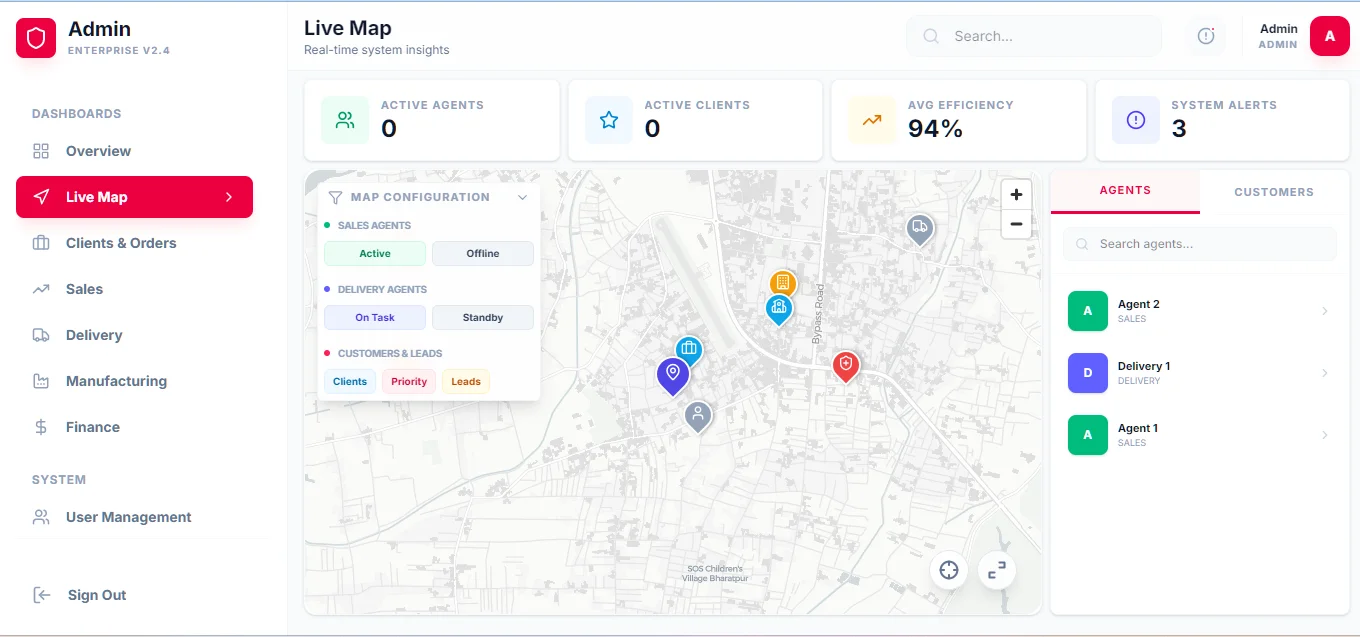Click the orange building map marker
This screenshot has height=637, width=1360.
(x=783, y=281)
